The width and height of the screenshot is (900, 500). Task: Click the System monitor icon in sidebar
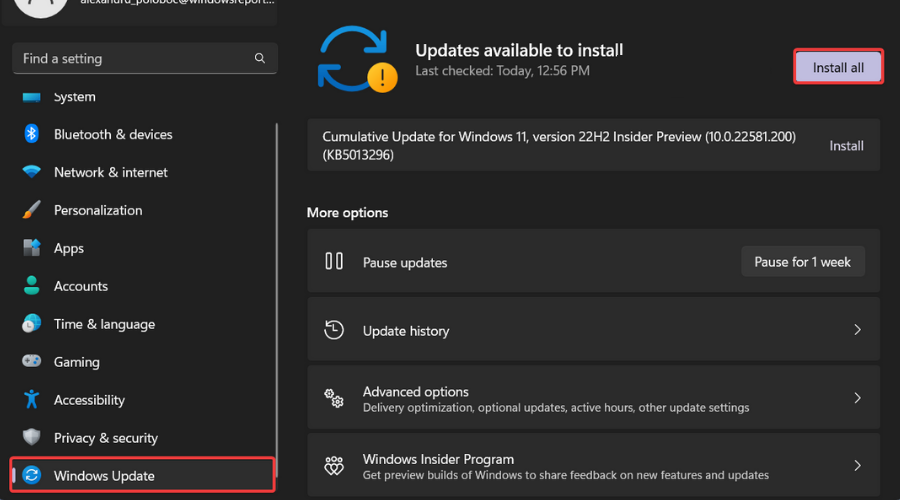pyautogui.click(x=32, y=97)
